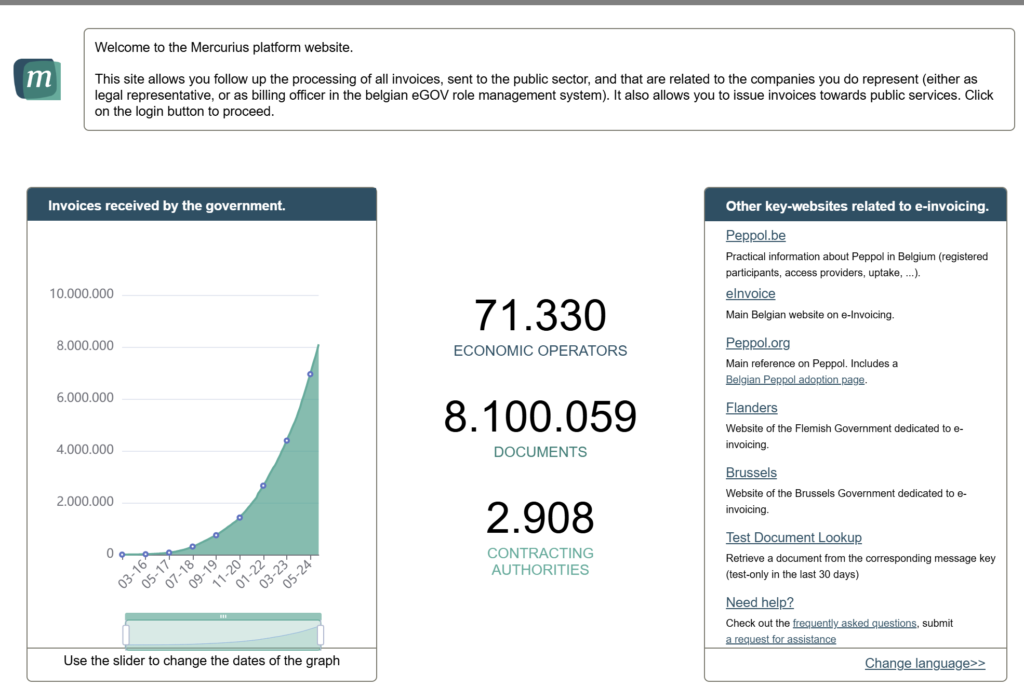
Task: Click the left handle of the date slider
Action: tap(126, 634)
